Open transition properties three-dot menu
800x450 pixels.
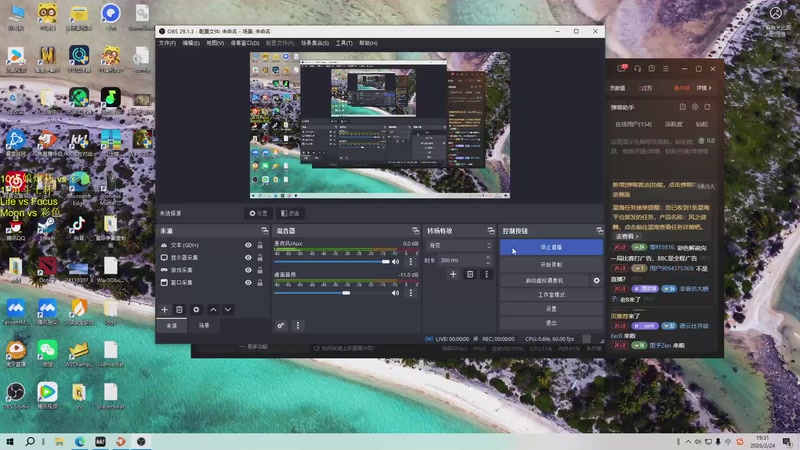pyautogui.click(x=486, y=274)
